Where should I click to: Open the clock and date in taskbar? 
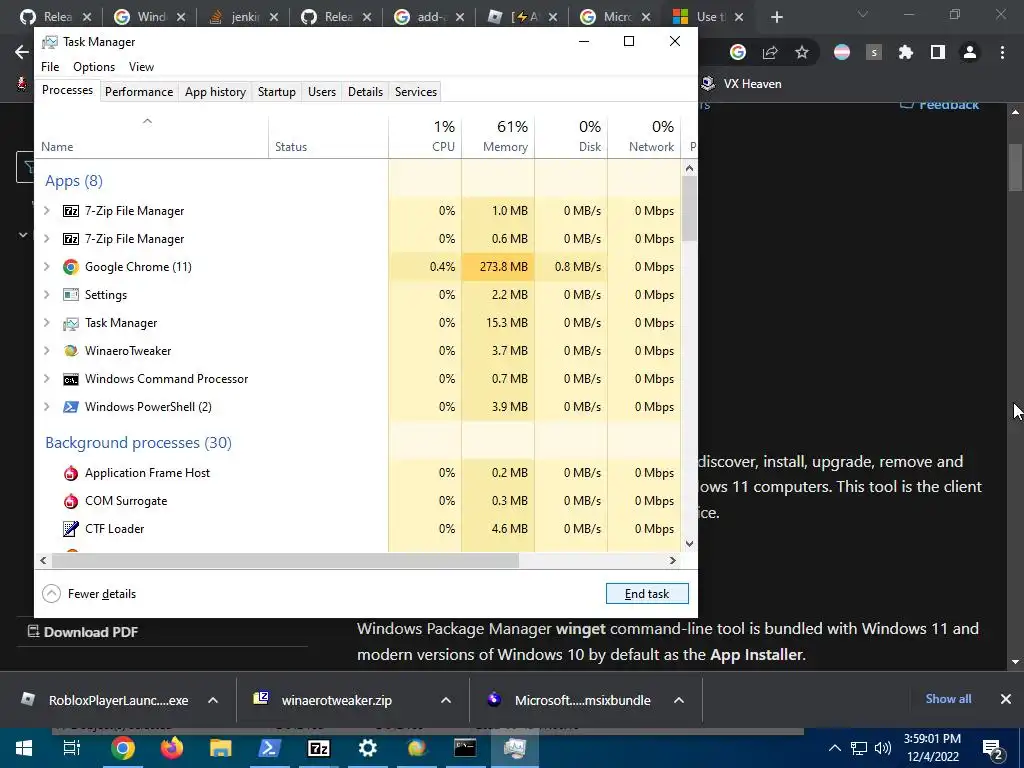(933, 748)
